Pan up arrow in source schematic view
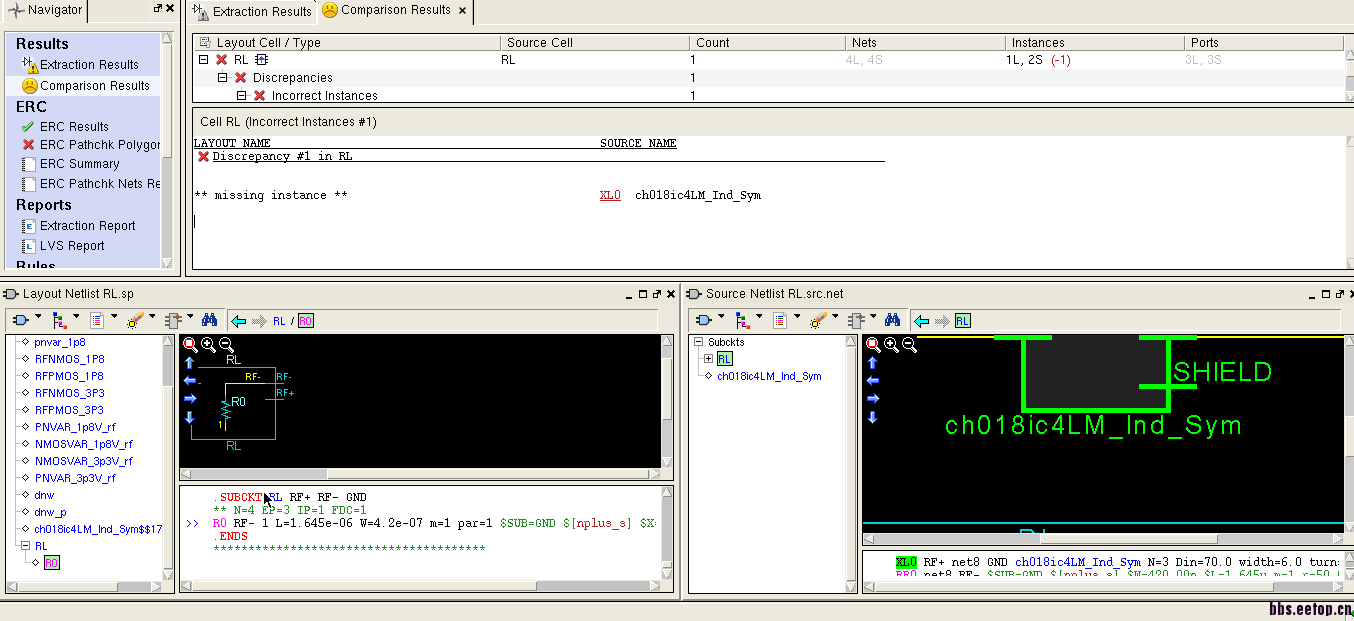 [872, 363]
